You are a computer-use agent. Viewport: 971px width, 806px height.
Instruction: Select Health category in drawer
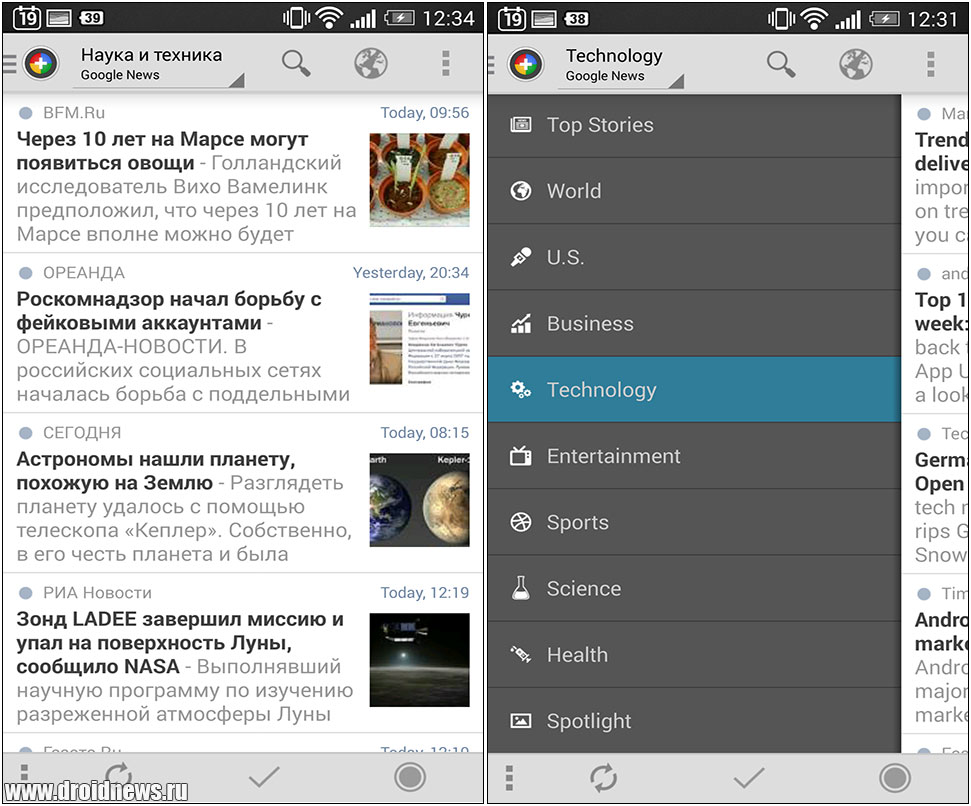[x=694, y=654]
